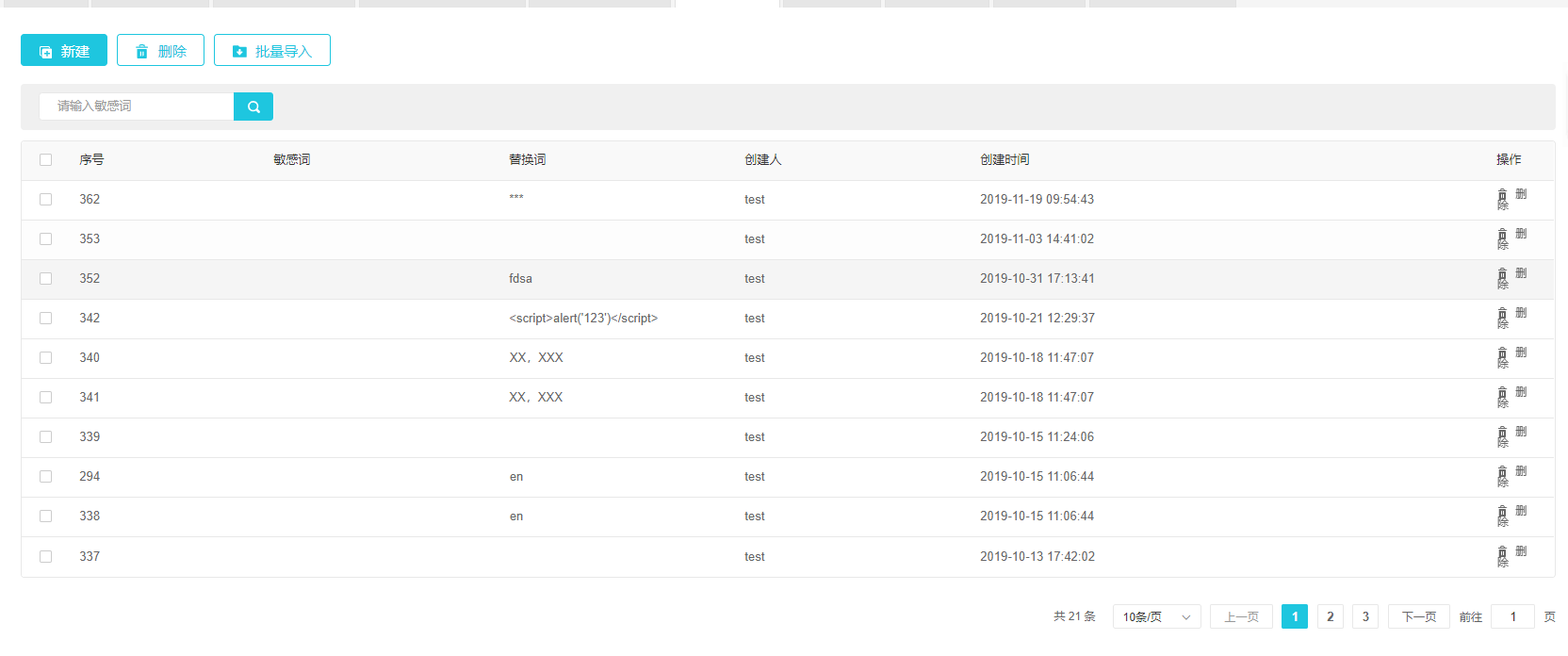Click the 批量导入 button
The height and width of the screenshot is (656, 1568).
tap(271, 51)
